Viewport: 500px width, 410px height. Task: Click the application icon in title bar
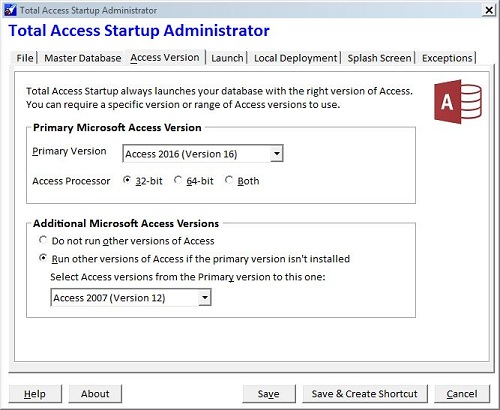point(10,10)
